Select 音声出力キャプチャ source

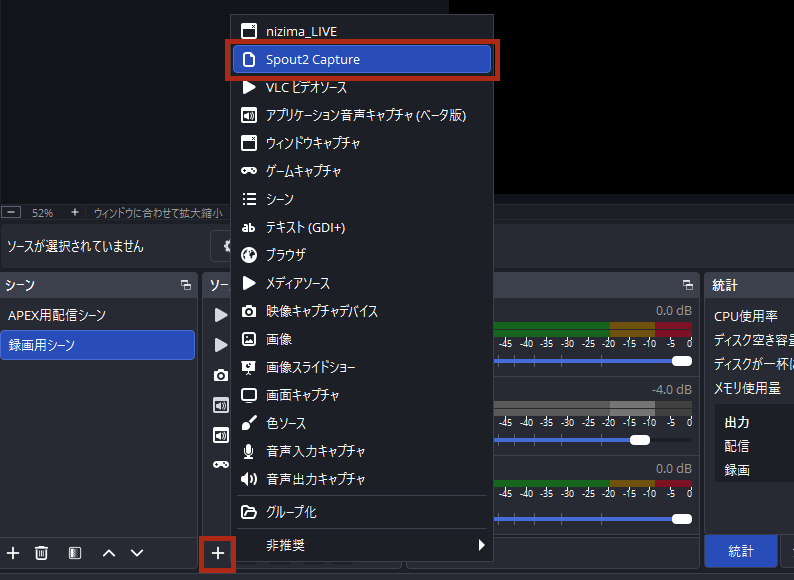(x=362, y=479)
